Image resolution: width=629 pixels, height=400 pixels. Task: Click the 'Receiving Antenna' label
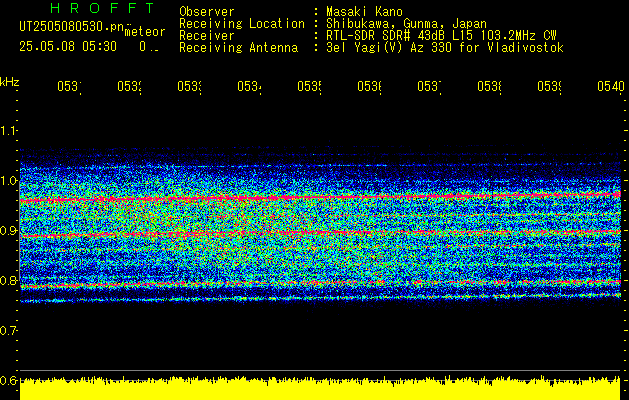coord(238,48)
